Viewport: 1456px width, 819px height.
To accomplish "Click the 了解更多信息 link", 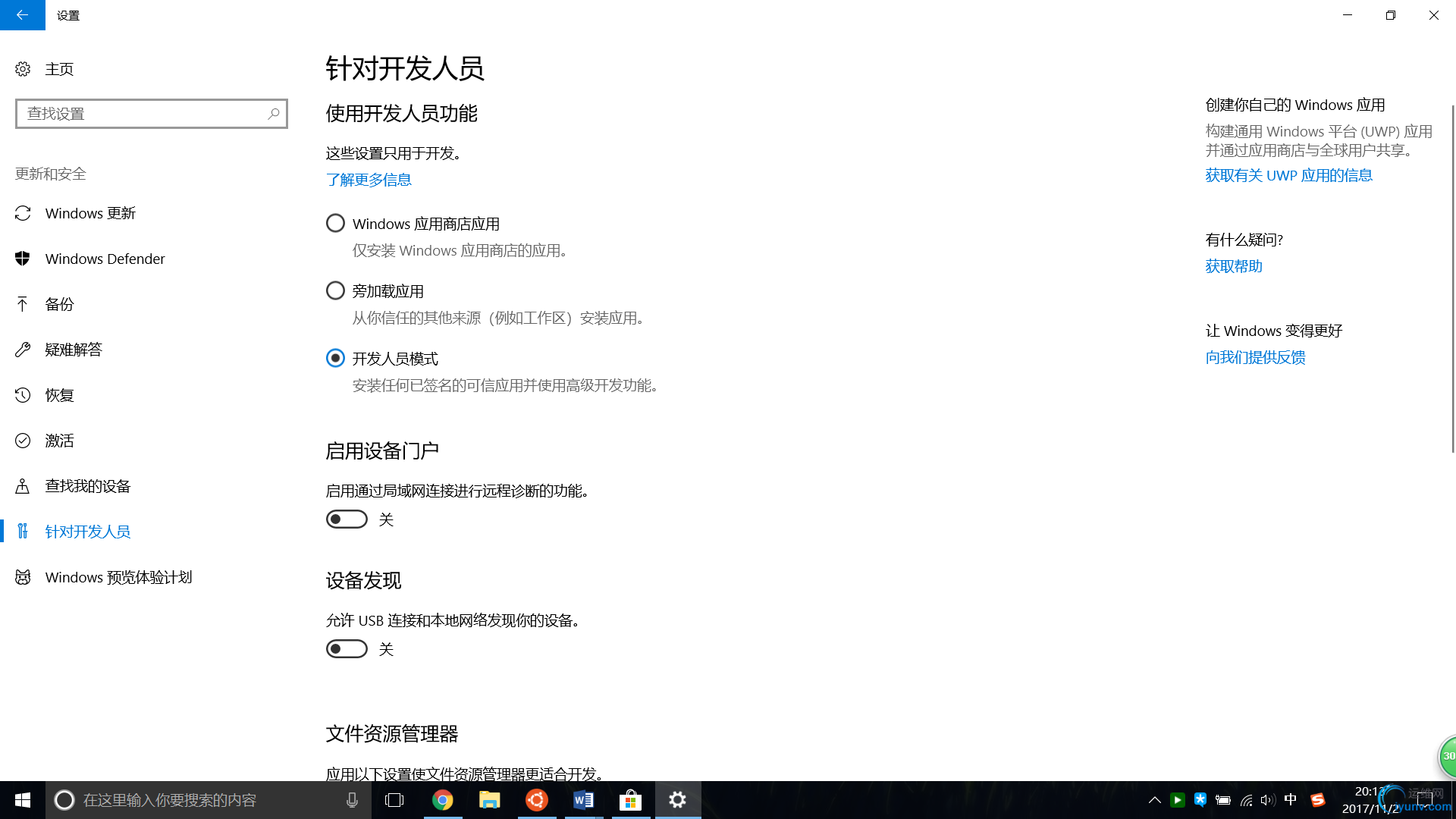I will [x=369, y=180].
